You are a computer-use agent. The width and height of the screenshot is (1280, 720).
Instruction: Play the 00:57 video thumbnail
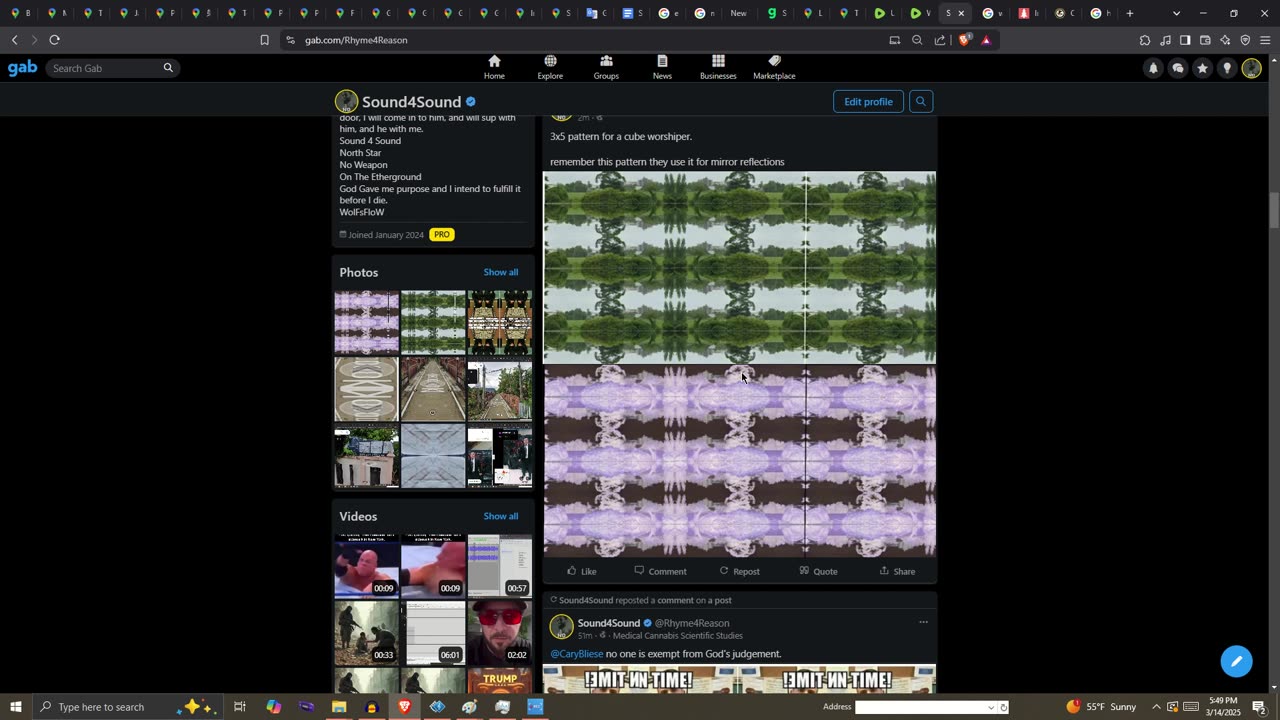pyautogui.click(x=500, y=566)
